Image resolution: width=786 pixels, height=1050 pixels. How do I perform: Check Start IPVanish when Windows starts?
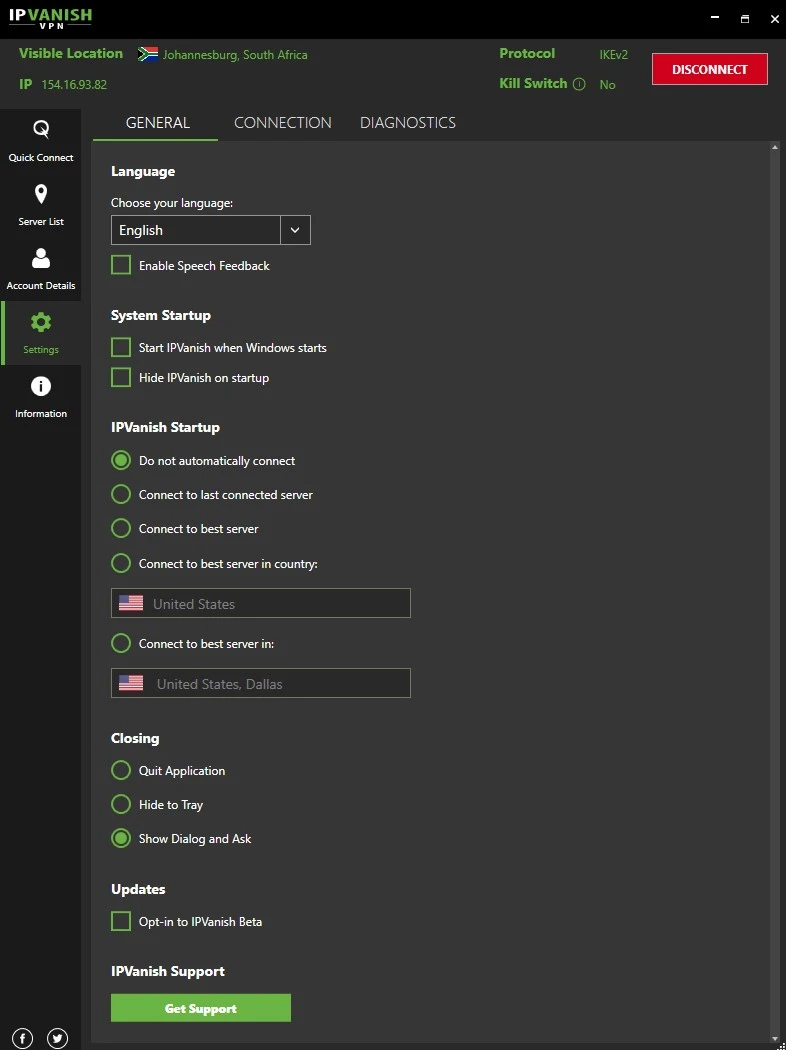click(121, 347)
